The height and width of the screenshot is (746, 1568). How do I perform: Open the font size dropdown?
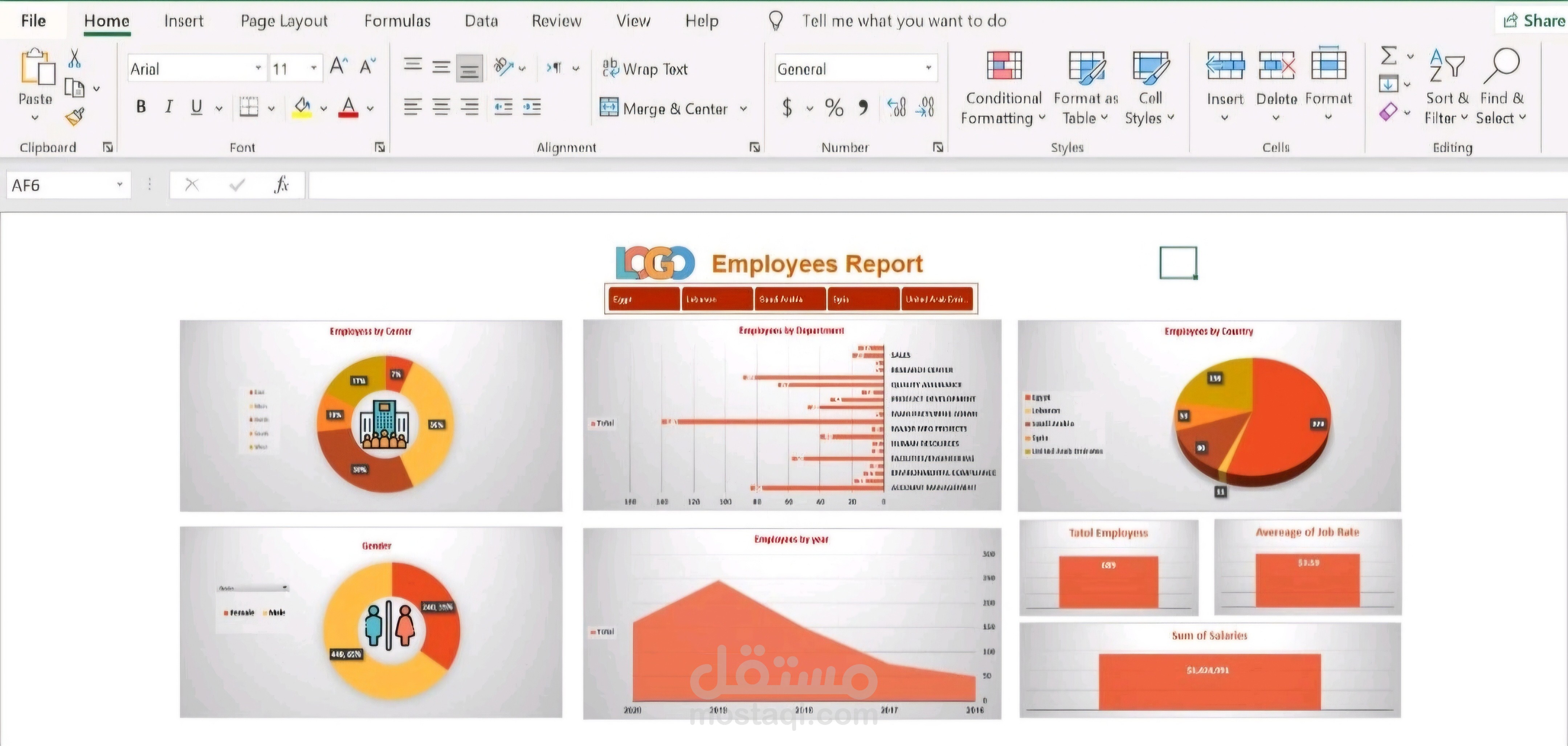coord(314,68)
